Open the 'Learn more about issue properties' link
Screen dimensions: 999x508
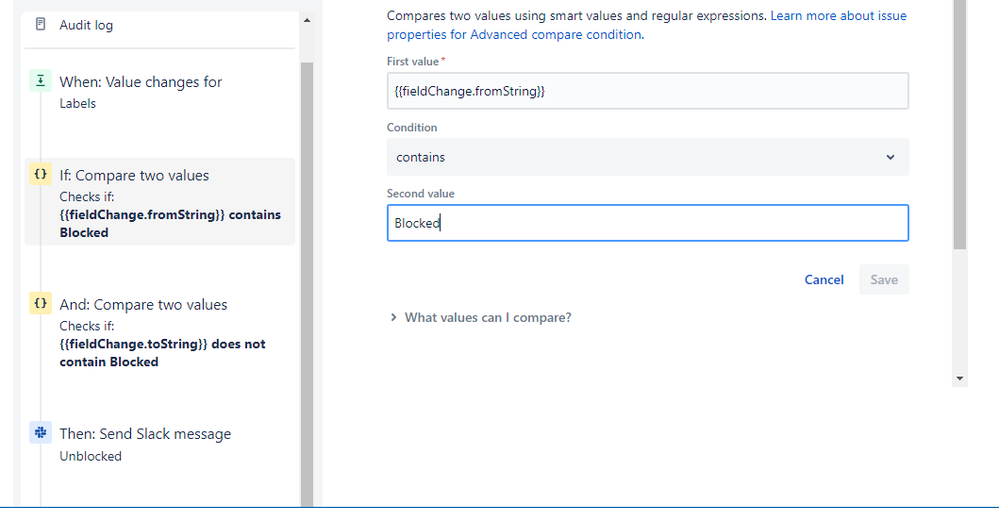[x=646, y=25]
